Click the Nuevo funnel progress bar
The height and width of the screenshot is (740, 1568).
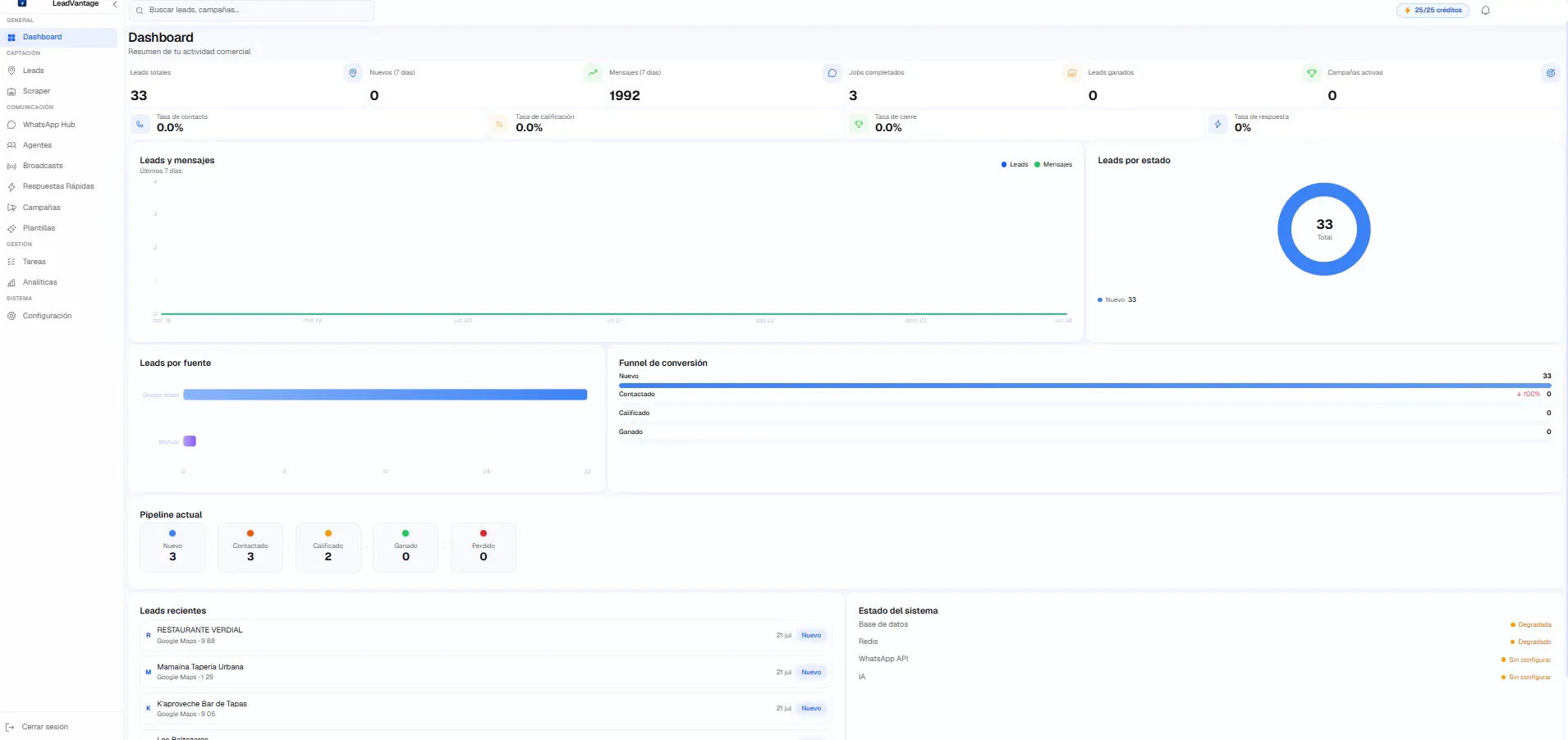point(1085,386)
